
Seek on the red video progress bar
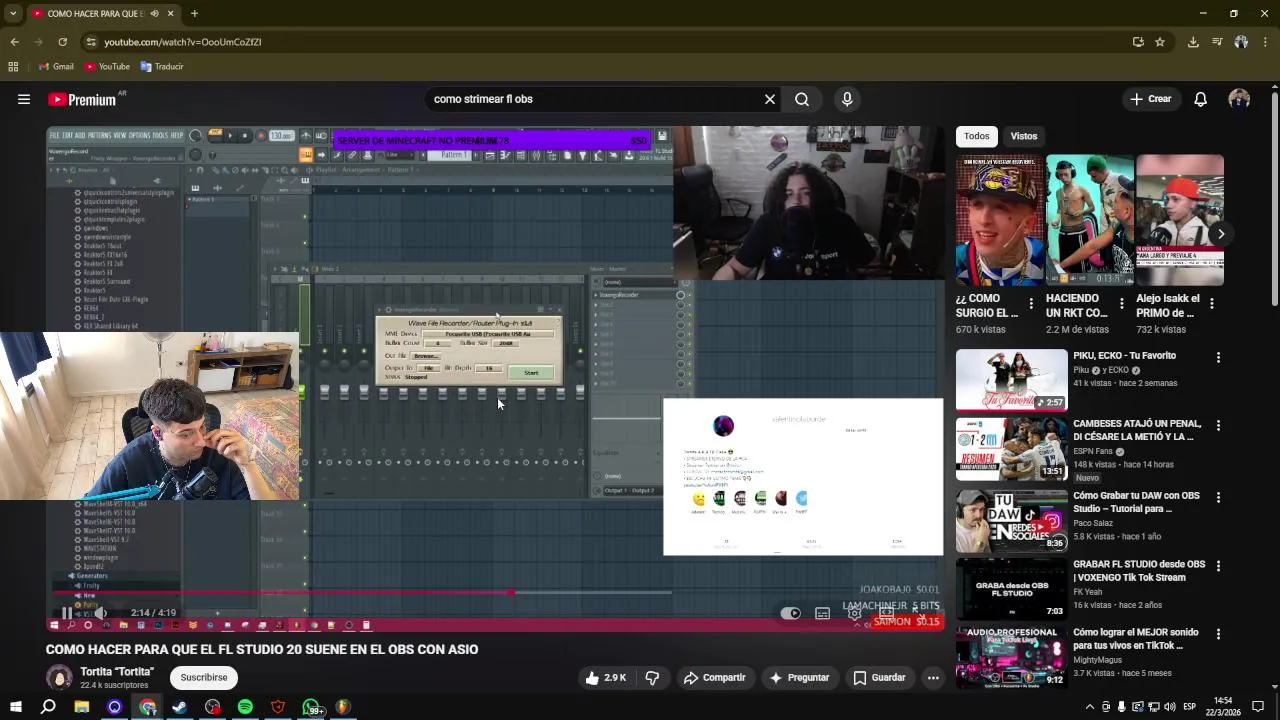tap(360, 593)
